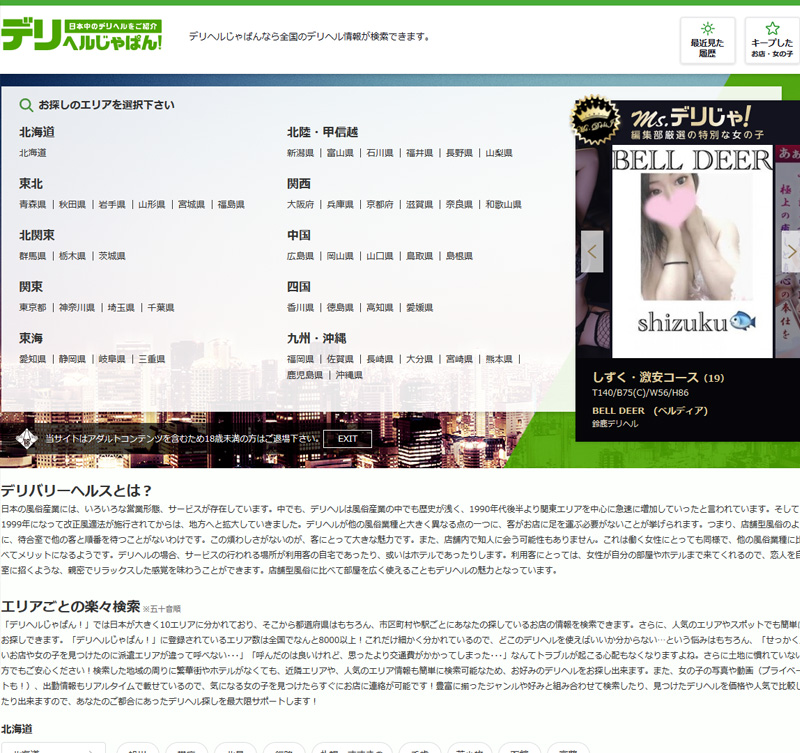Select 福岡県 in the 九州・沖縄 region

point(301,359)
